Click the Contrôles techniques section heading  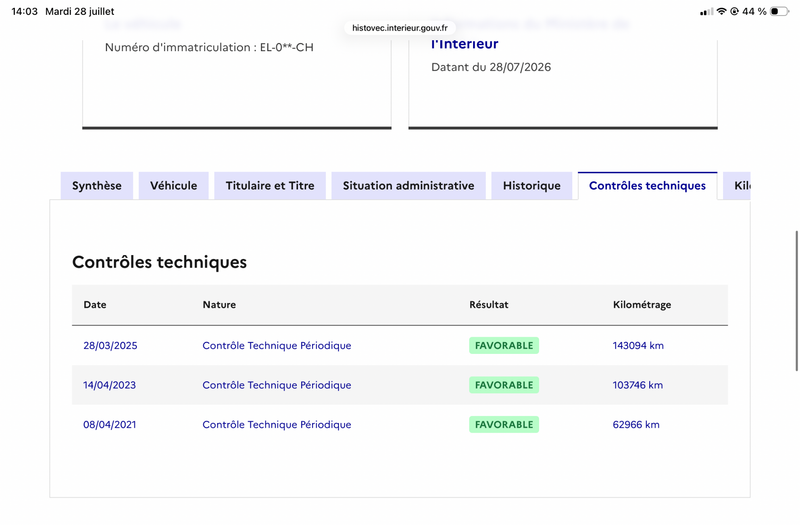pos(159,262)
